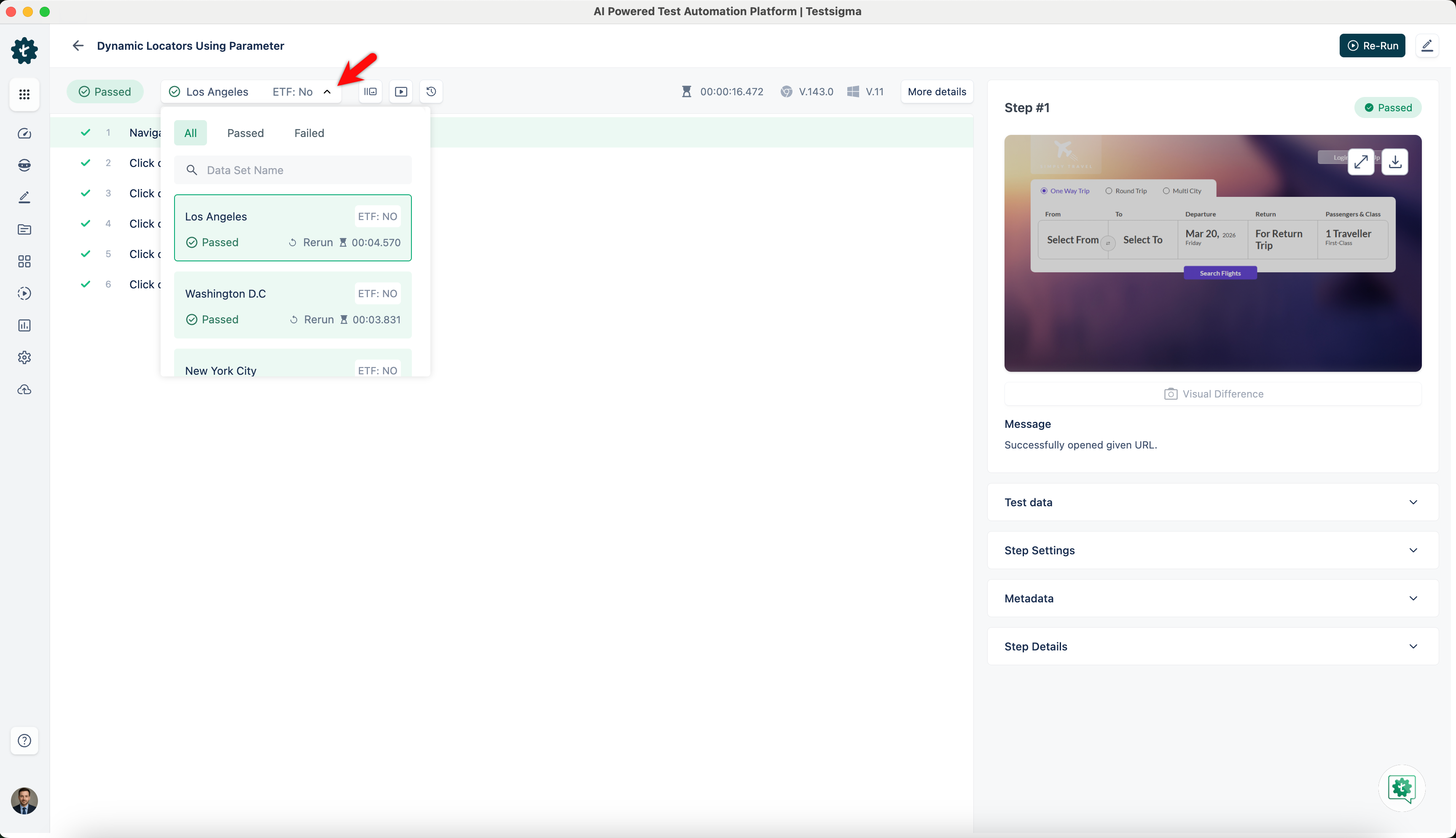Screen dimensions: 1456x838
Task: Click the Chrome browser version icon
Action: [786, 91]
